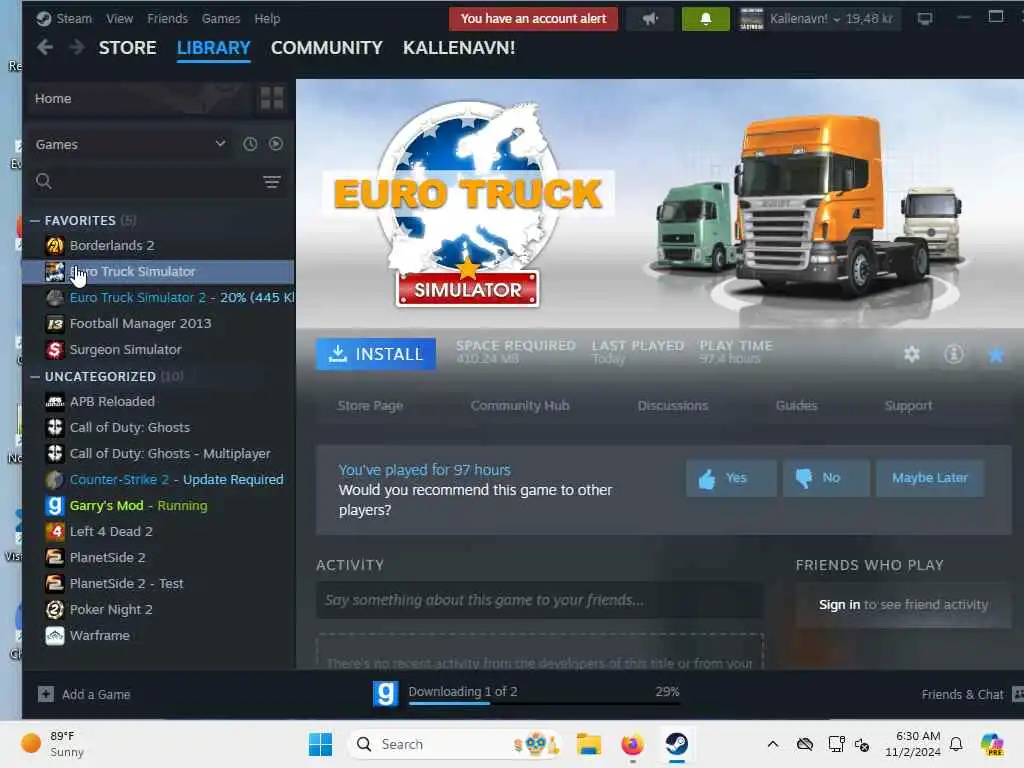
Task: Click the Warframe game icon
Action: (55, 635)
